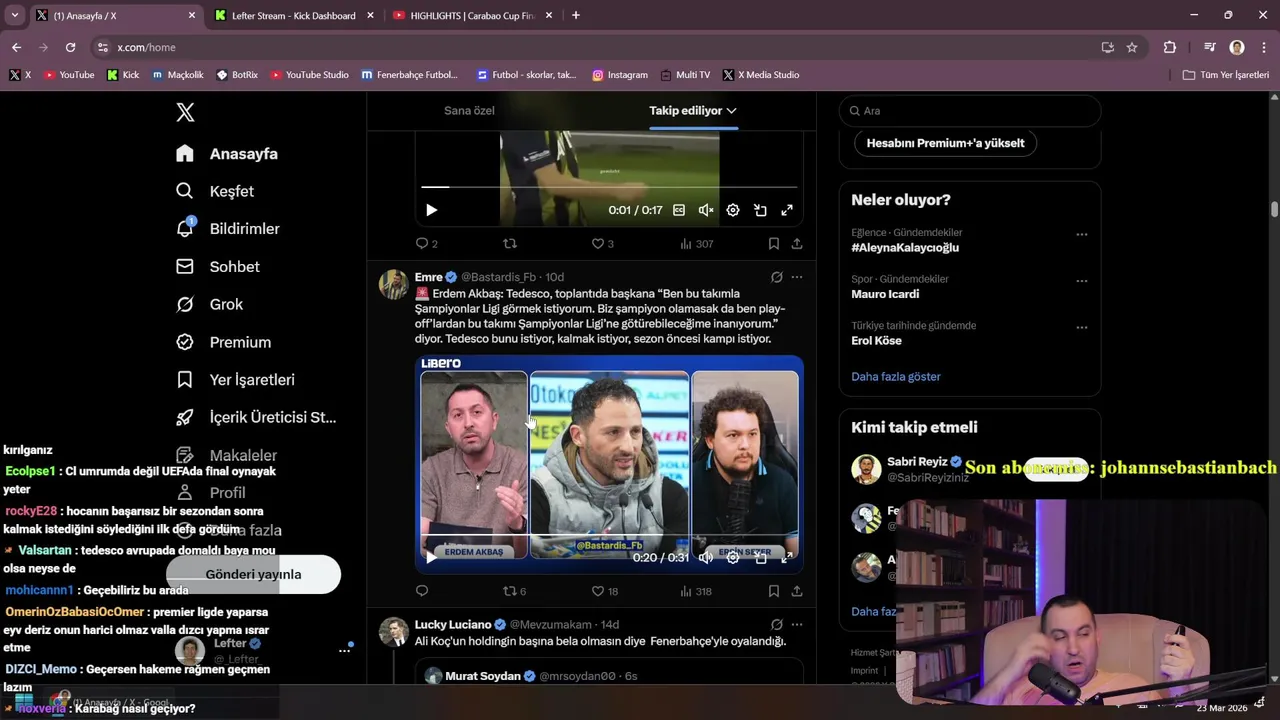Open #AleynaKalaycıoğlu trend

(x=905, y=248)
